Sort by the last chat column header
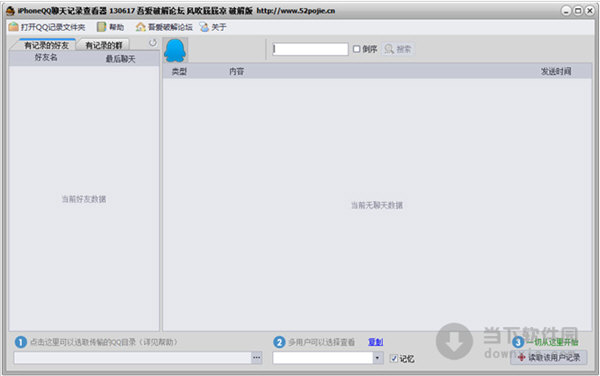 (x=121, y=59)
